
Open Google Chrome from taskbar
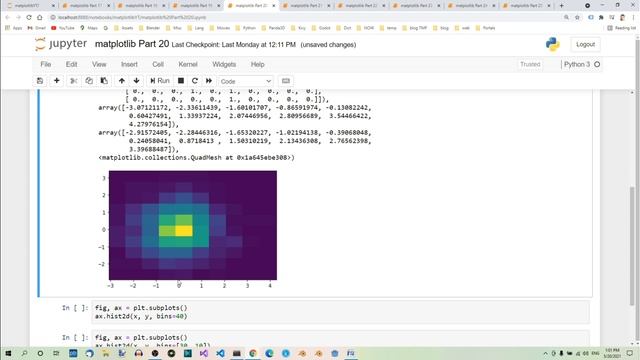pos(253,353)
